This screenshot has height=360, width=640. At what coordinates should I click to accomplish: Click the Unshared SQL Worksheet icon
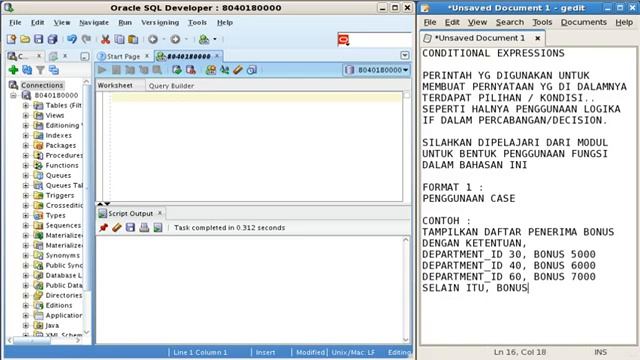(x=211, y=70)
